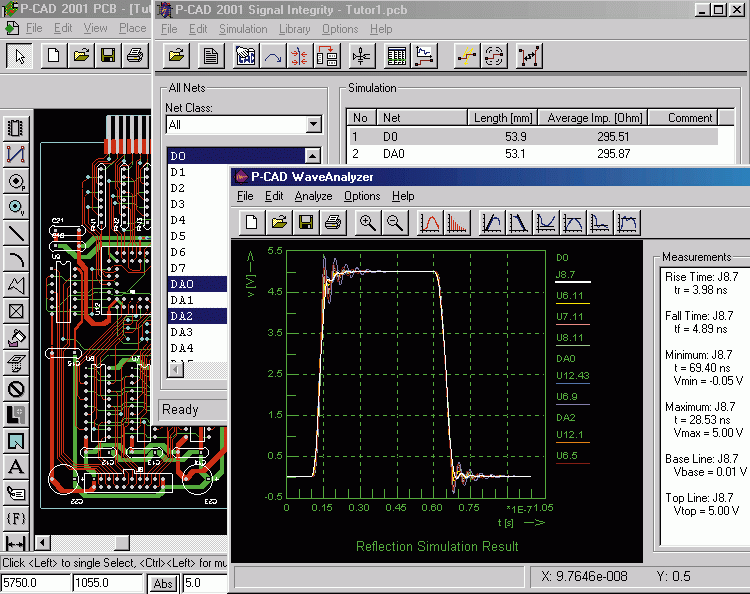Click the Y coordinate field 1055.0

click(108, 583)
